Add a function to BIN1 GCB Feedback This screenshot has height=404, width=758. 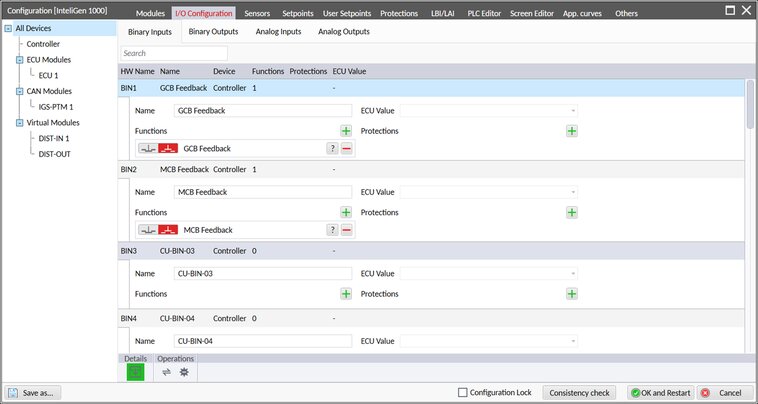point(346,131)
